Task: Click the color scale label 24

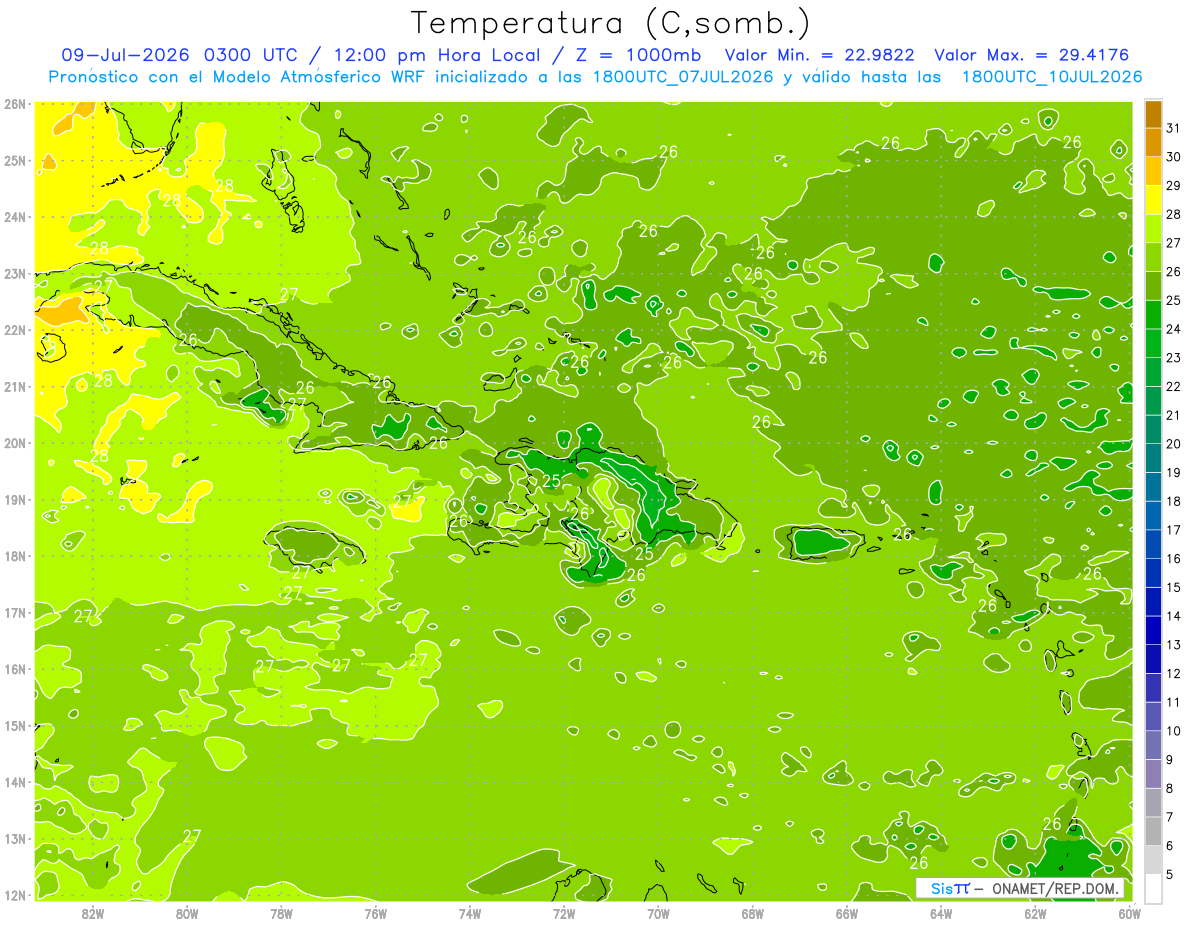Action: click(1174, 329)
